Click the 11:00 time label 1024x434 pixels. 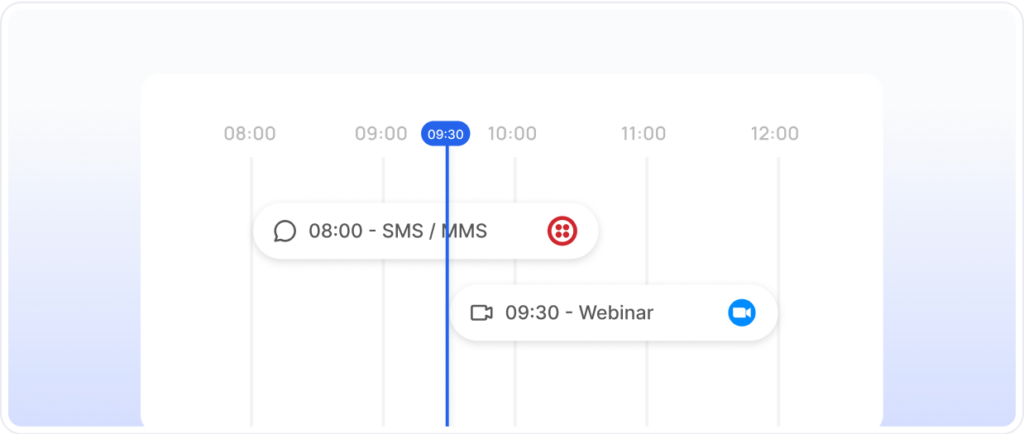pyautogui.click(x=643, y=134)
